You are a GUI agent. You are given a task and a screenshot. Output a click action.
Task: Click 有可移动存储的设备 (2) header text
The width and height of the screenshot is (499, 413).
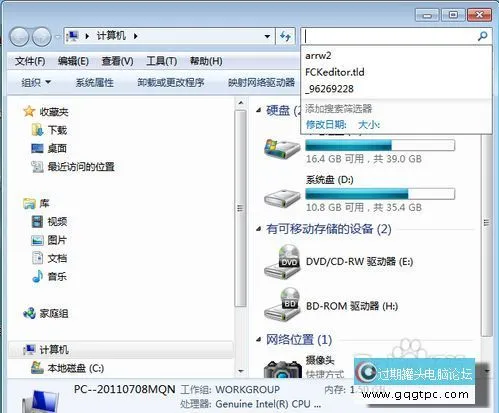pyautogui.click(x=329, y=229)
